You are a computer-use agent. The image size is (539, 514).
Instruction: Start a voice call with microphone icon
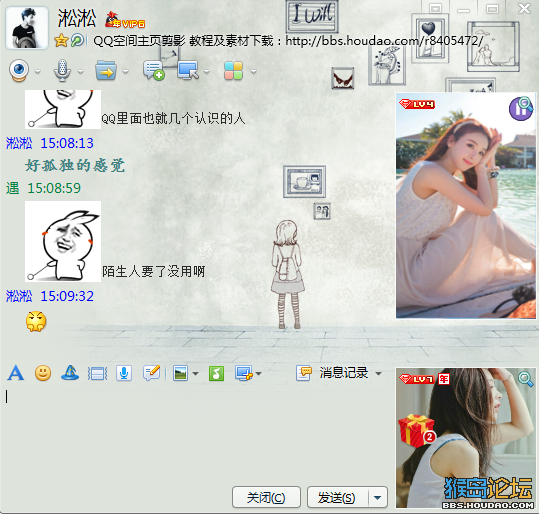[x=62, y=71]
